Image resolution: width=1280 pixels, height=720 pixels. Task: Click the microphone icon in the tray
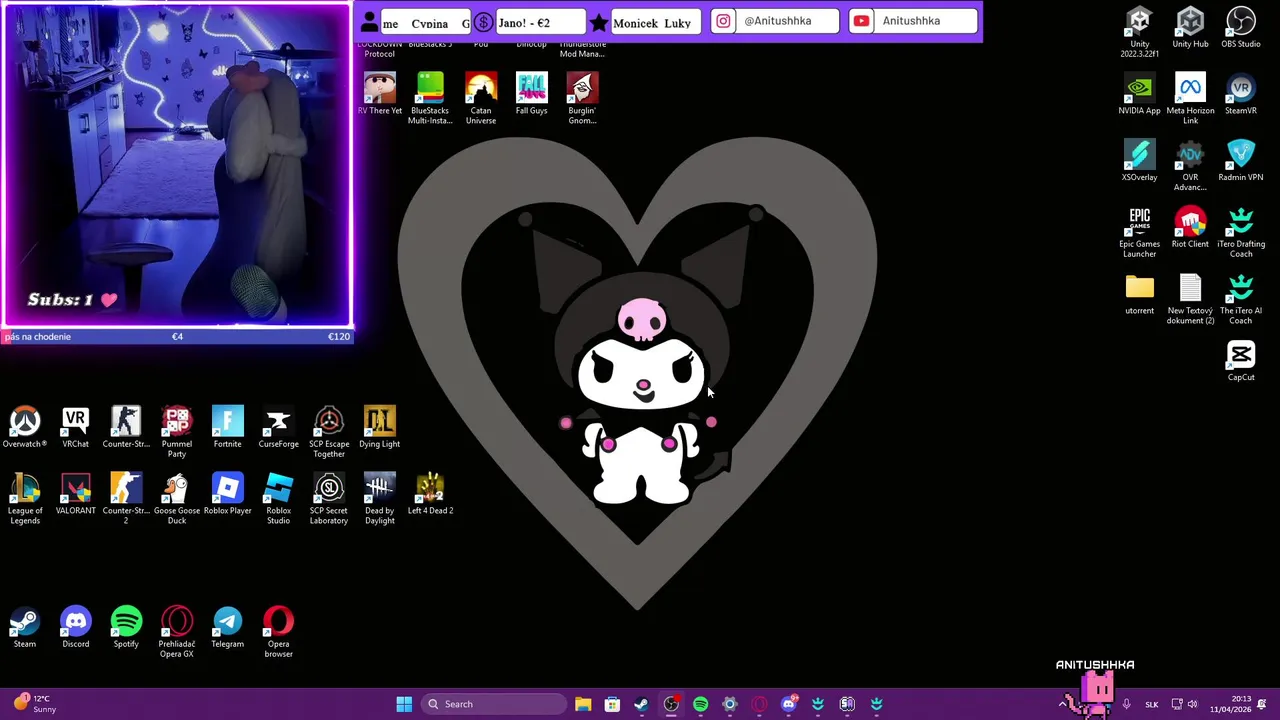tap(1126, 704)
